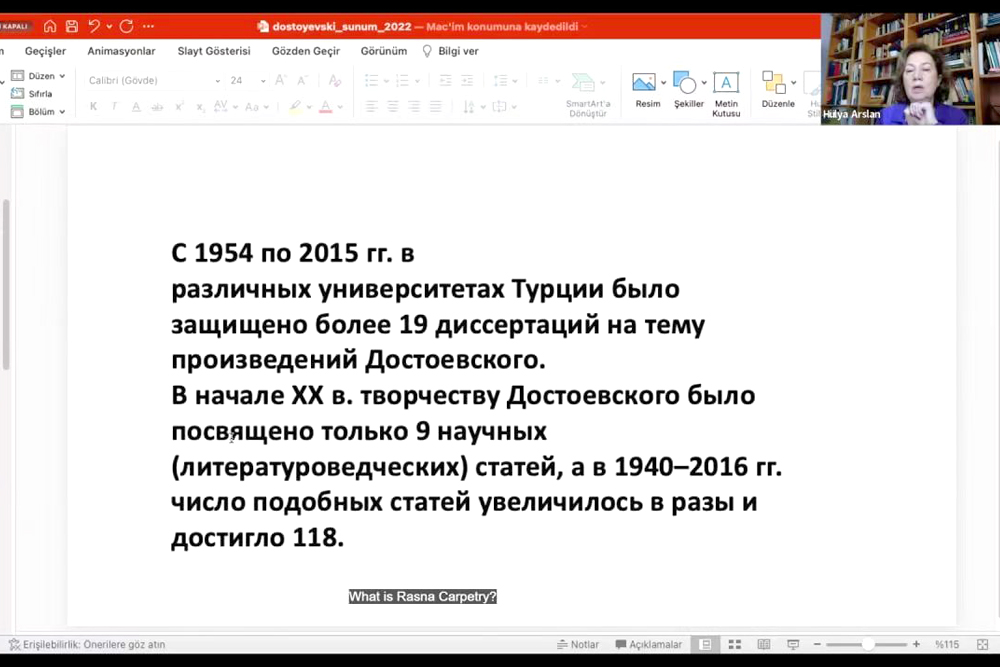This screenshot has width=1000, height=667.
Task: Toggle the Açıklamalar comments pane
Action: (648, 645)
